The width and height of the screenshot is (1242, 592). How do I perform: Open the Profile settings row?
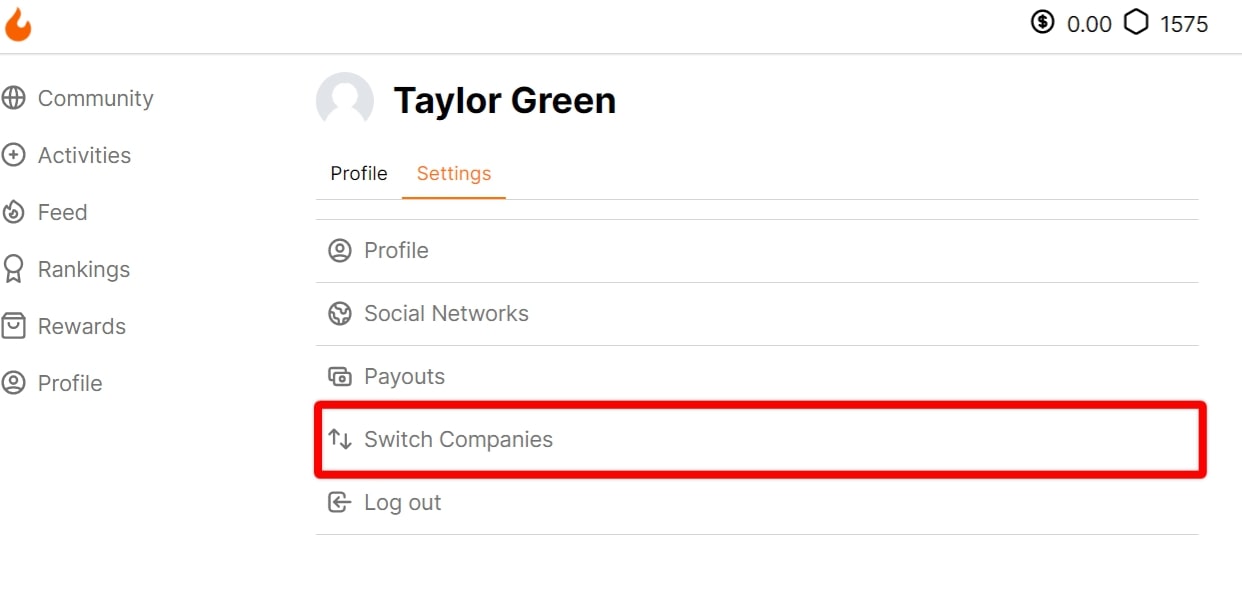(x=757, y=251)
